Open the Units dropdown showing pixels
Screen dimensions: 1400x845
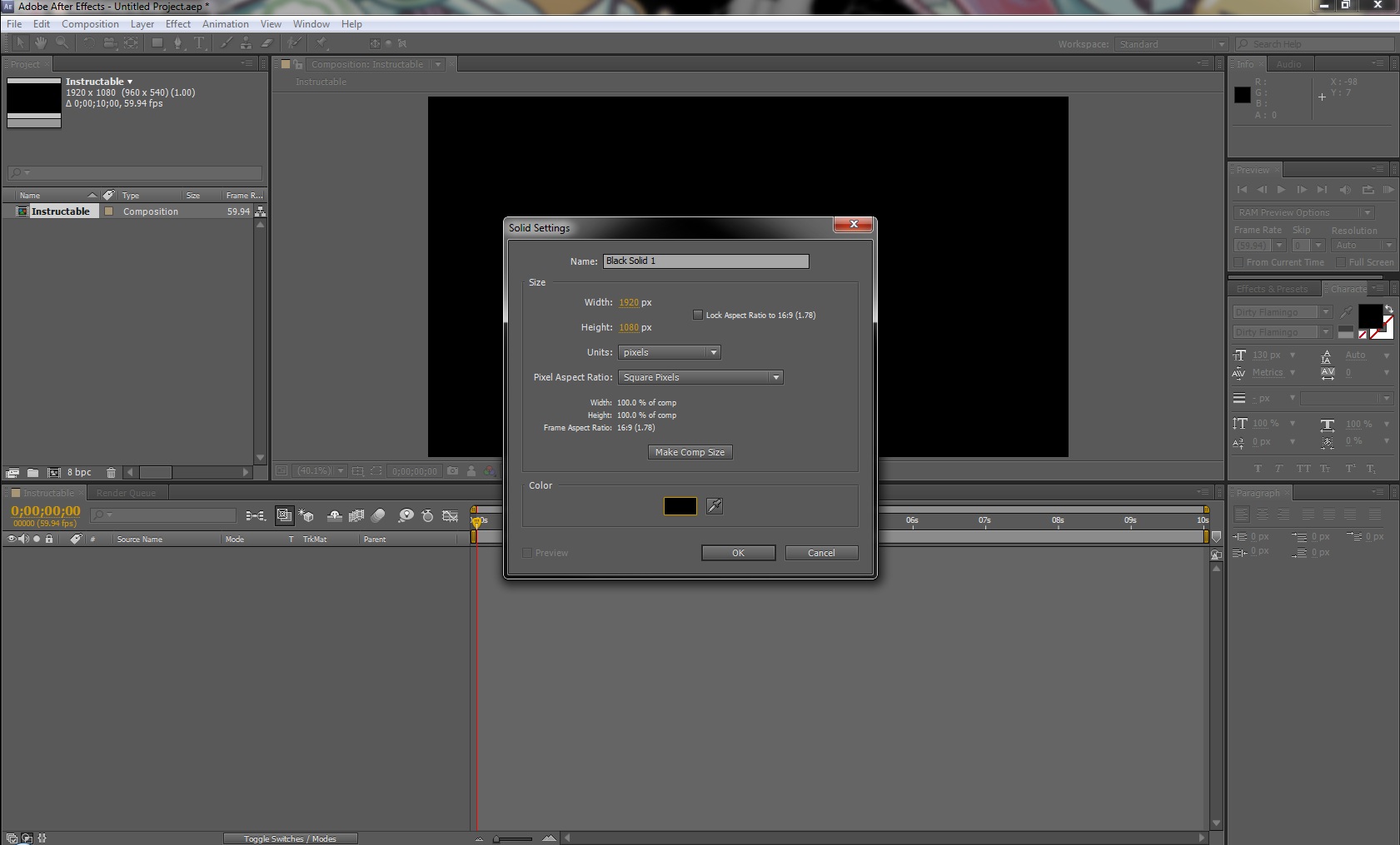(x=669, y=352)
